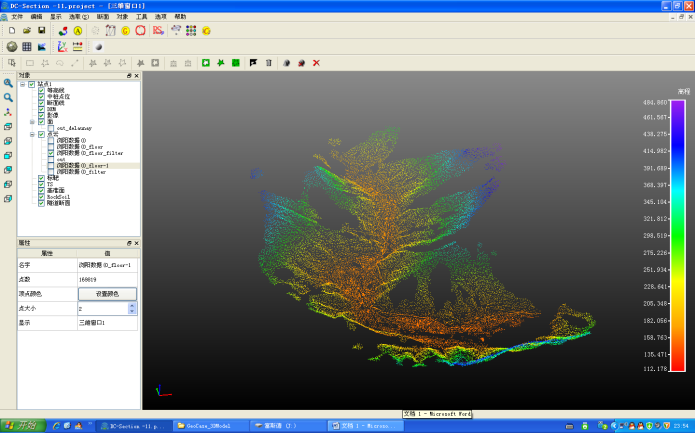Enable the out_delaunay checkbox
Screen dimensions: 695x433
coord(50,128)
